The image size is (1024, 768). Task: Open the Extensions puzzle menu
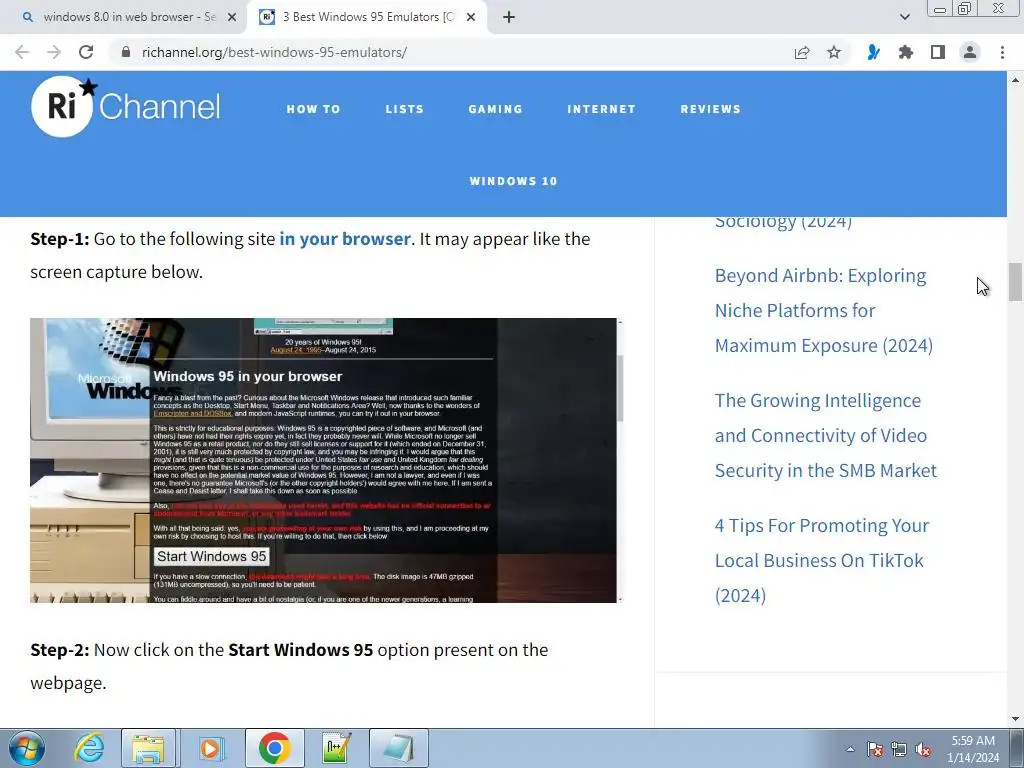point(905,52)
